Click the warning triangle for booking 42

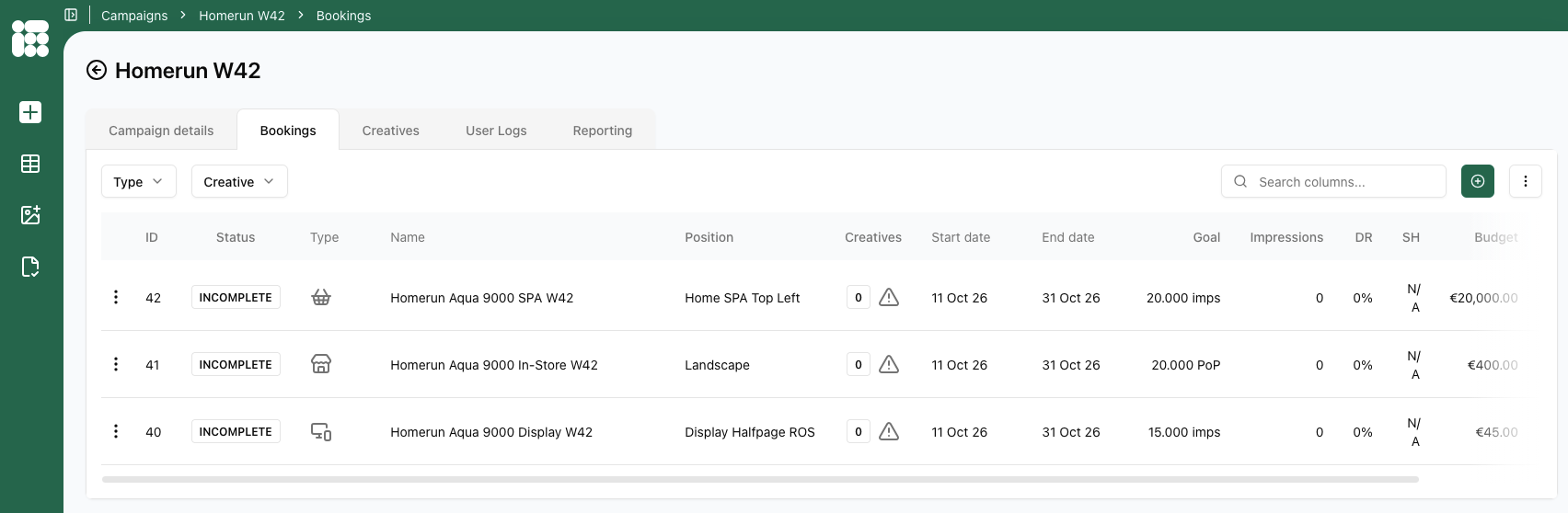[889, 297]
